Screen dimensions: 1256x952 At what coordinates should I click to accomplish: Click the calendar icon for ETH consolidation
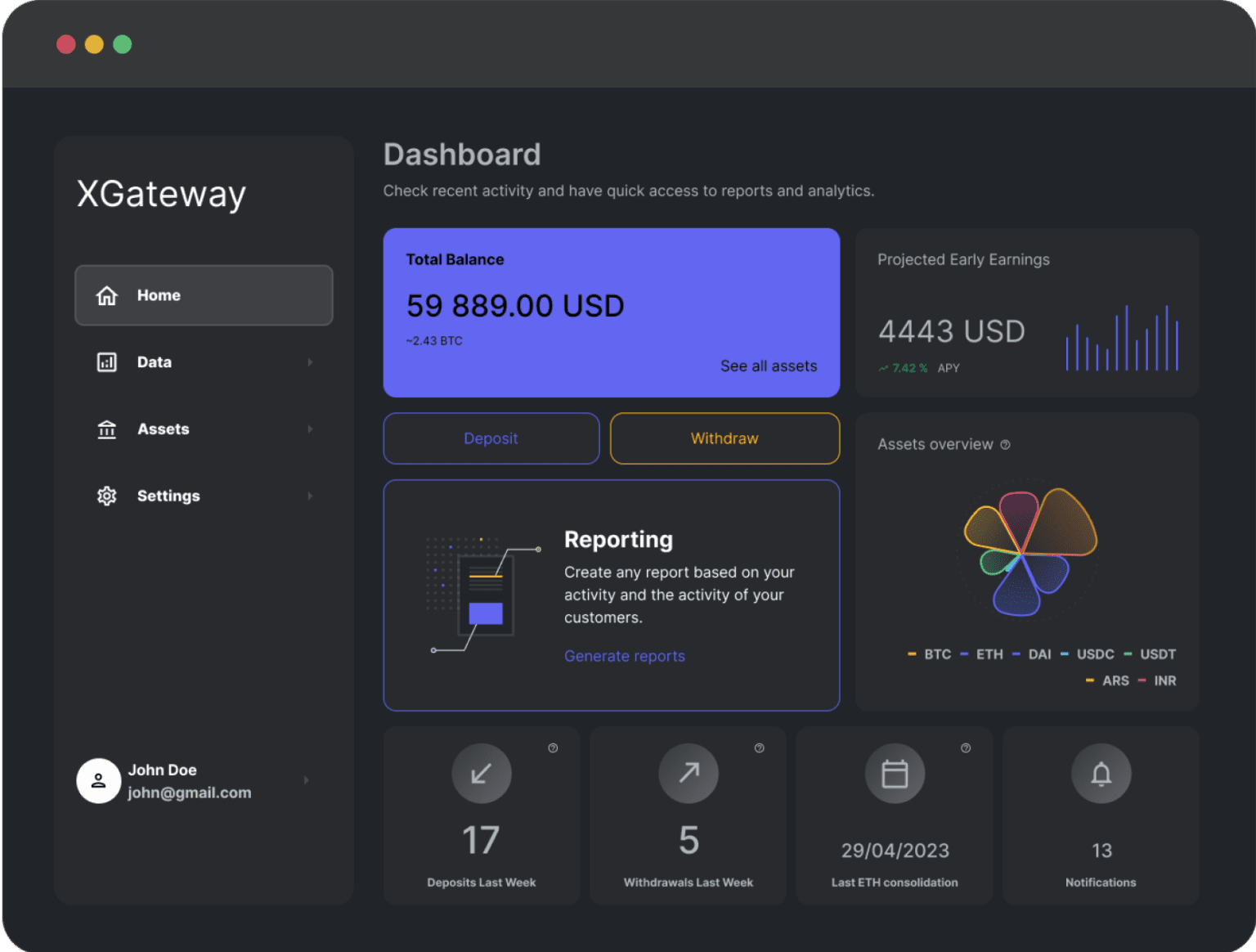point(895,773)
